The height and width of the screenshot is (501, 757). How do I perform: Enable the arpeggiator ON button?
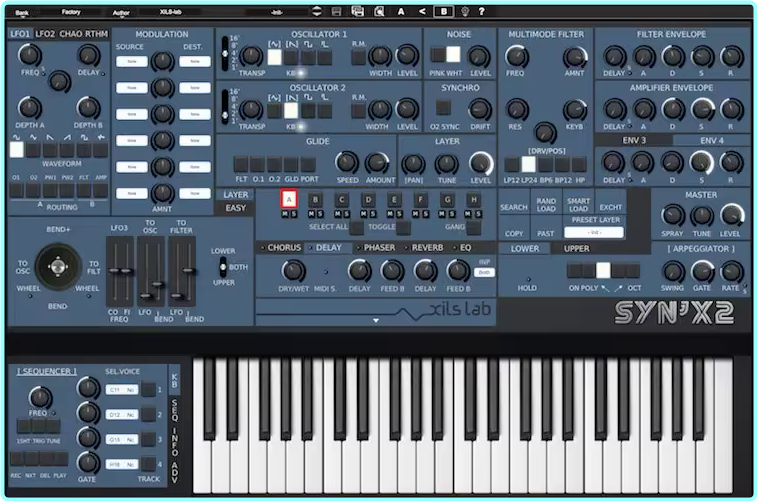click(x=574, y=271)
